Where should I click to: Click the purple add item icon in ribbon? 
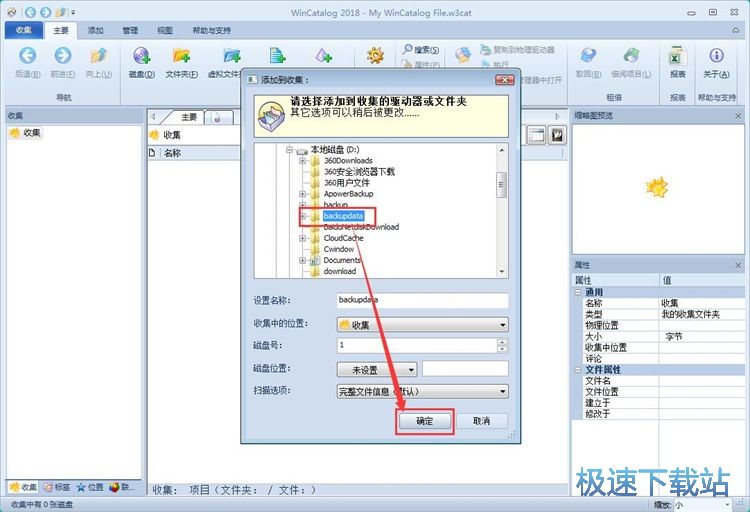[x=324, y=56]
